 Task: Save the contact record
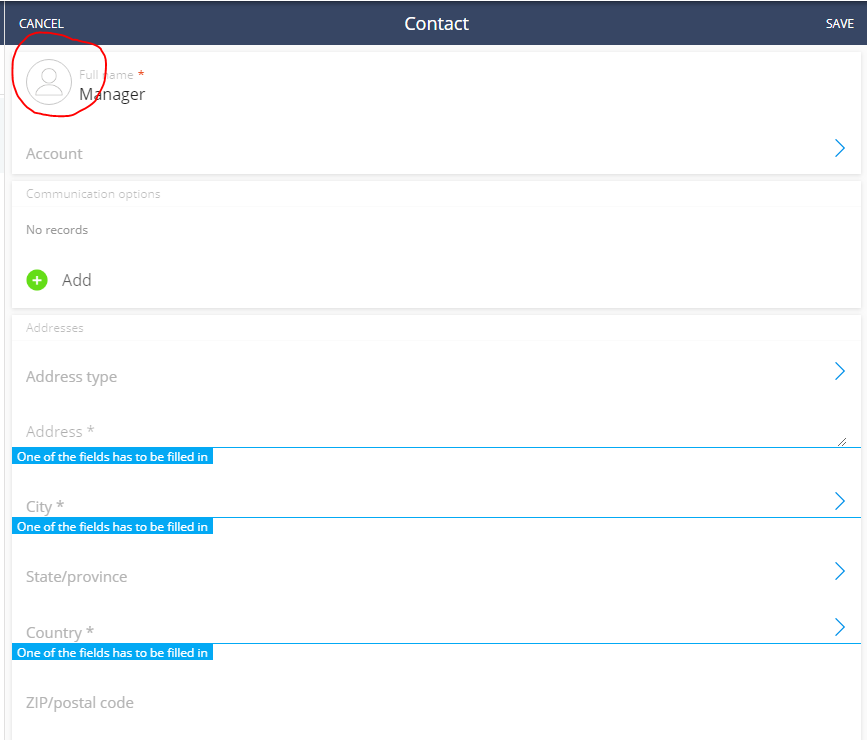[839, 24]
